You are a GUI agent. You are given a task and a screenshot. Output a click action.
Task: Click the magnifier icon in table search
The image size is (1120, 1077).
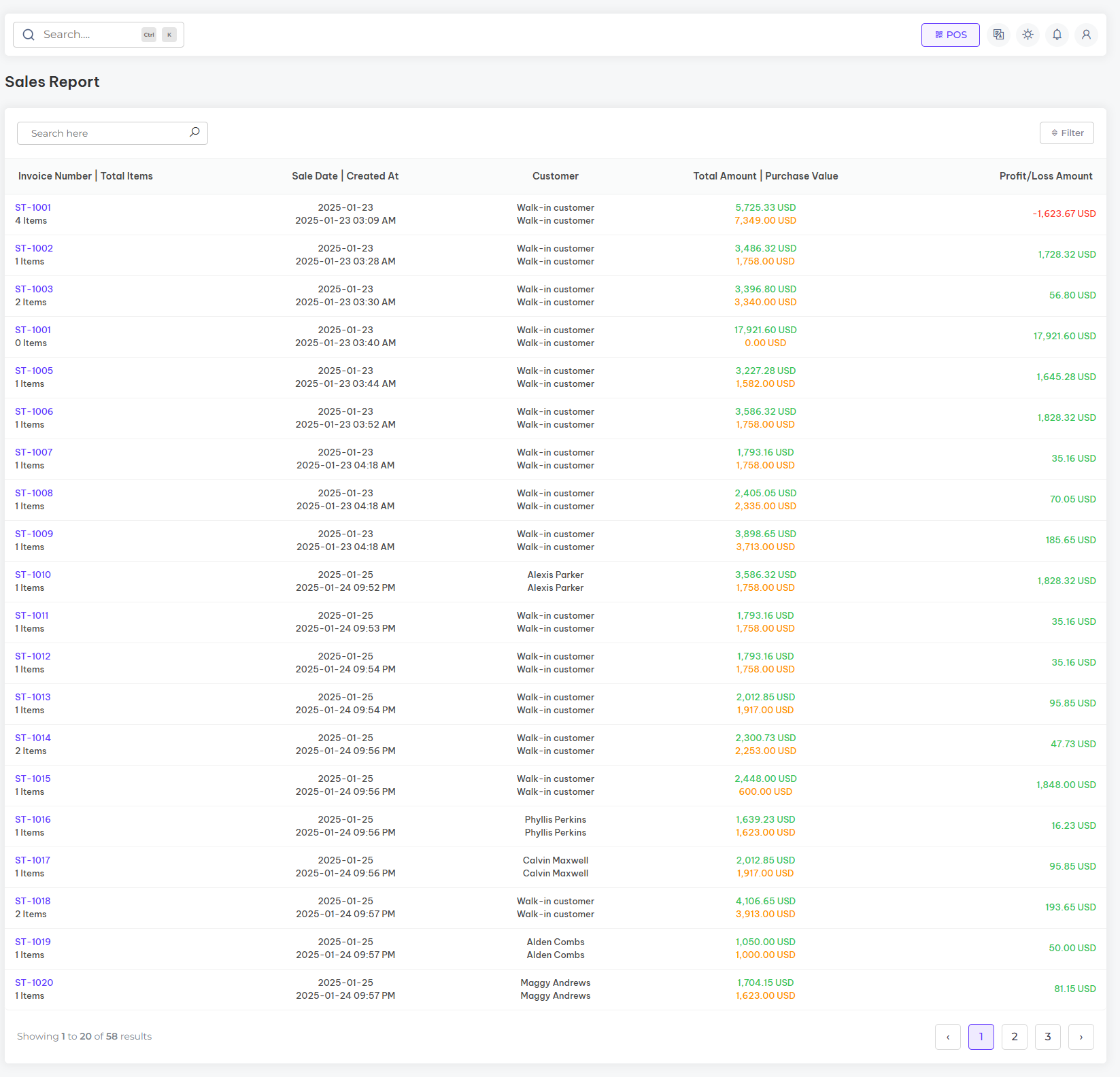[194, 133]
